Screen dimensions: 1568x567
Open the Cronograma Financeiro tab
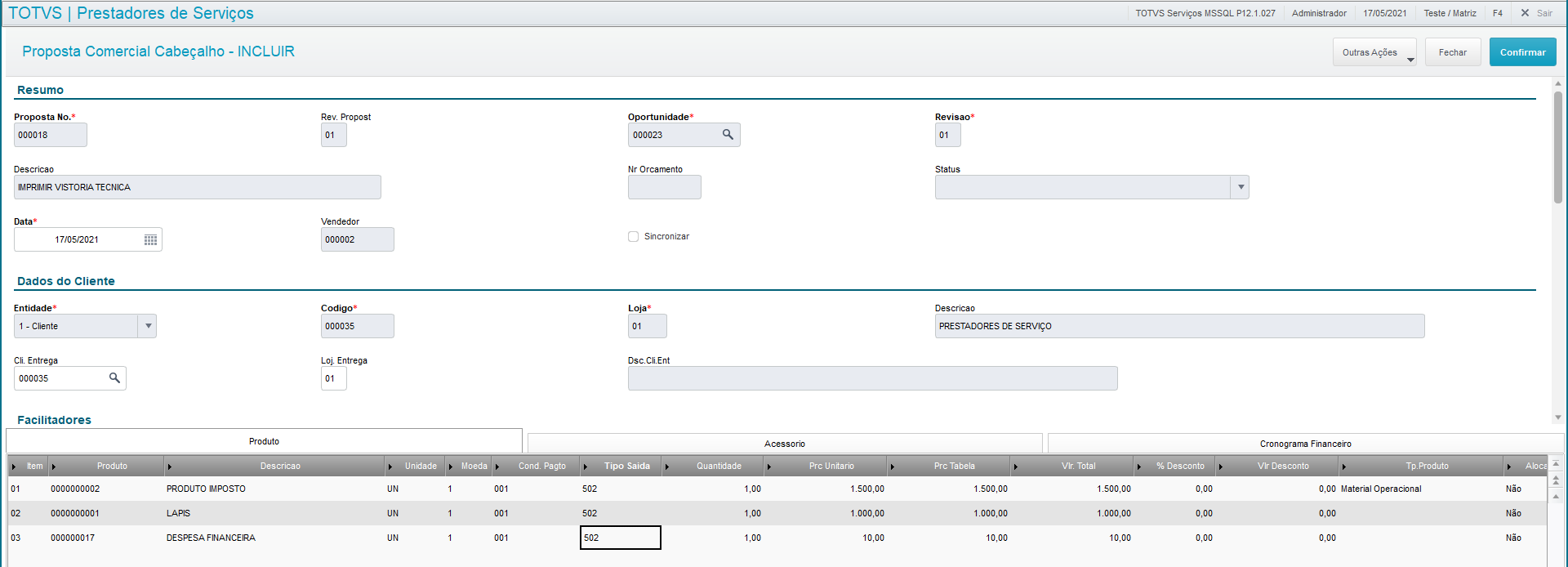[1305, 444]
